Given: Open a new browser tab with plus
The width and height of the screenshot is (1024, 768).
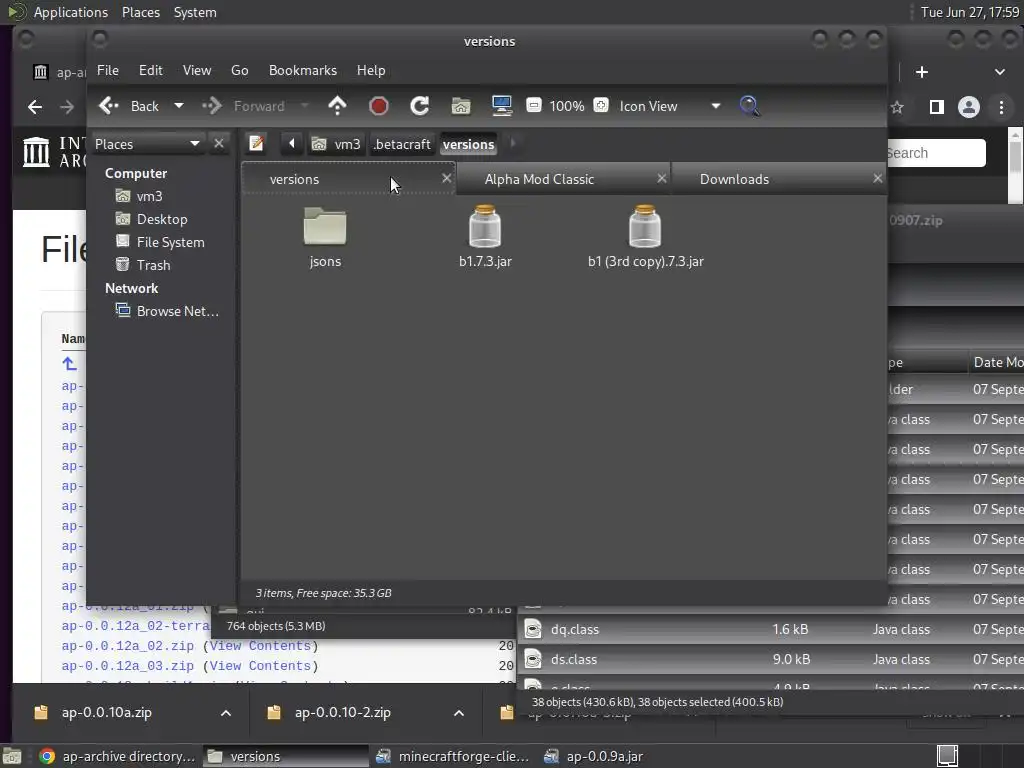Looking at the screenshot, I should tap(921, 72).
